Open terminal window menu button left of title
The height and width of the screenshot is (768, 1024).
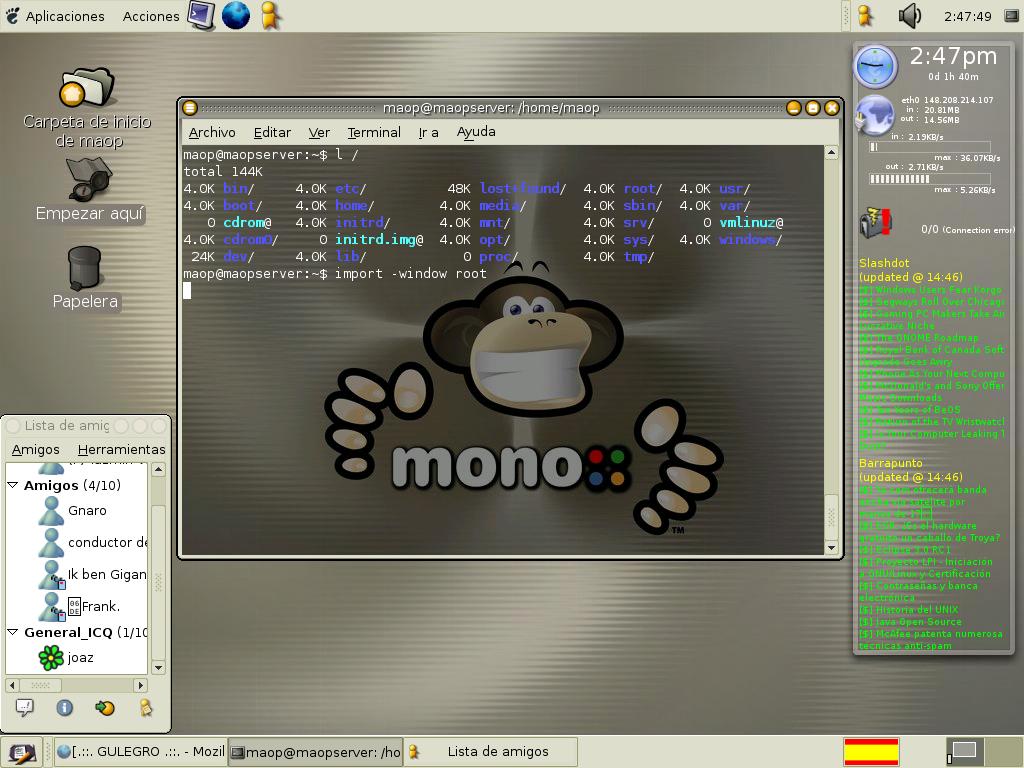tap(189, 108)
